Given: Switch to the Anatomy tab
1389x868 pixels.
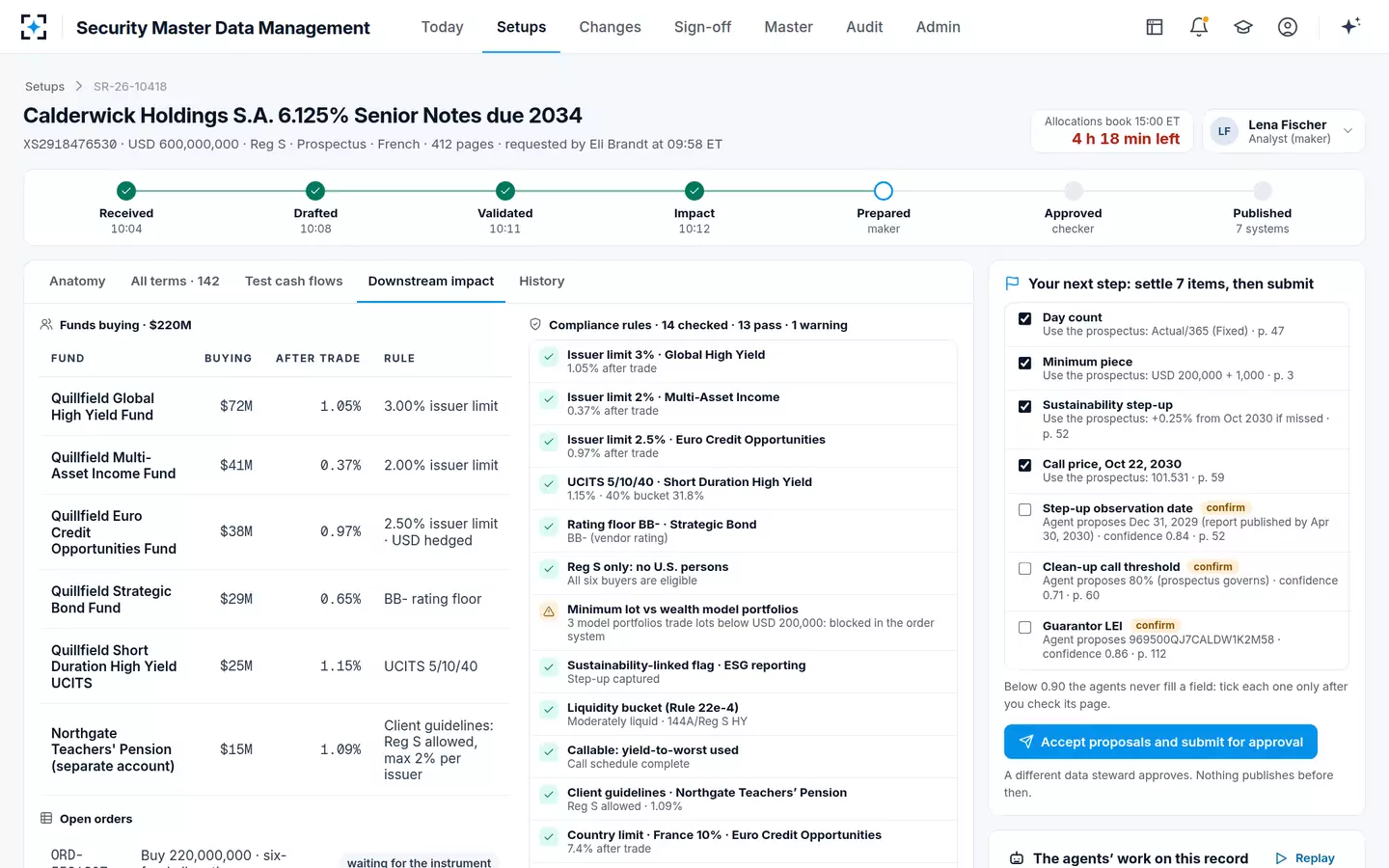Looking at the screenshot, I should 77,281.
